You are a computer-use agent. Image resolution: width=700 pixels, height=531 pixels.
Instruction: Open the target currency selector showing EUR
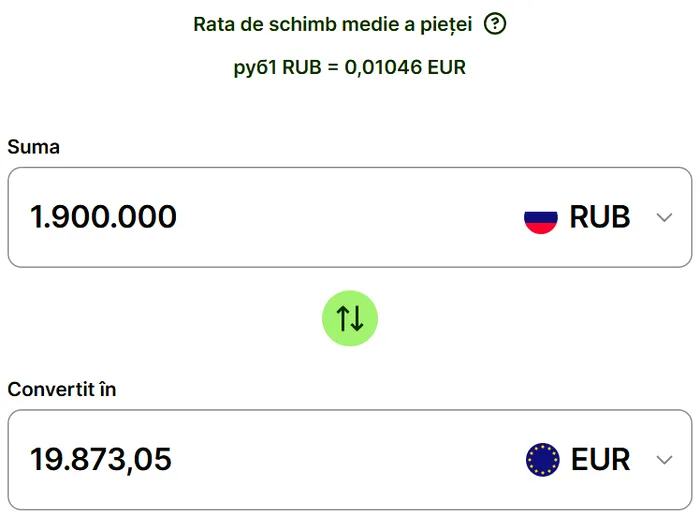pyautogui.click(x=598, y=460)
